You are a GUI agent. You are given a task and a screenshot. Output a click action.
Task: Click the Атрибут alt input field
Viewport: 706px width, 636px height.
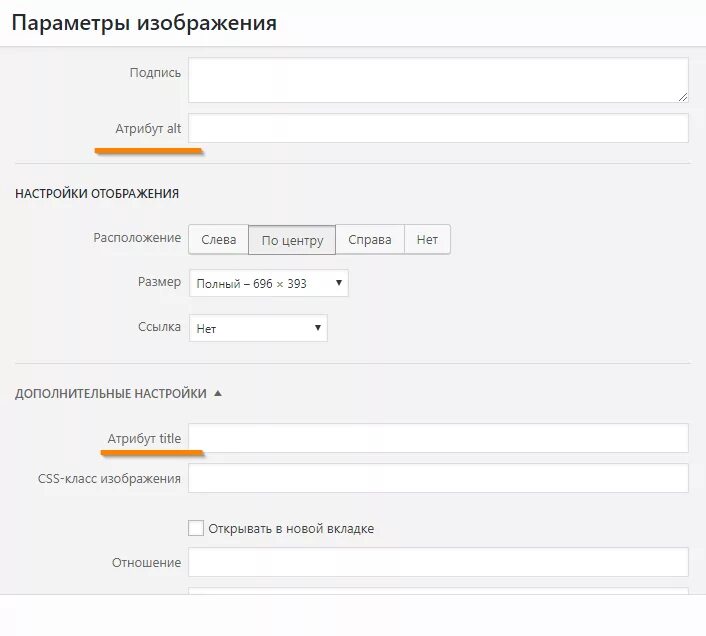click(438, 128)
